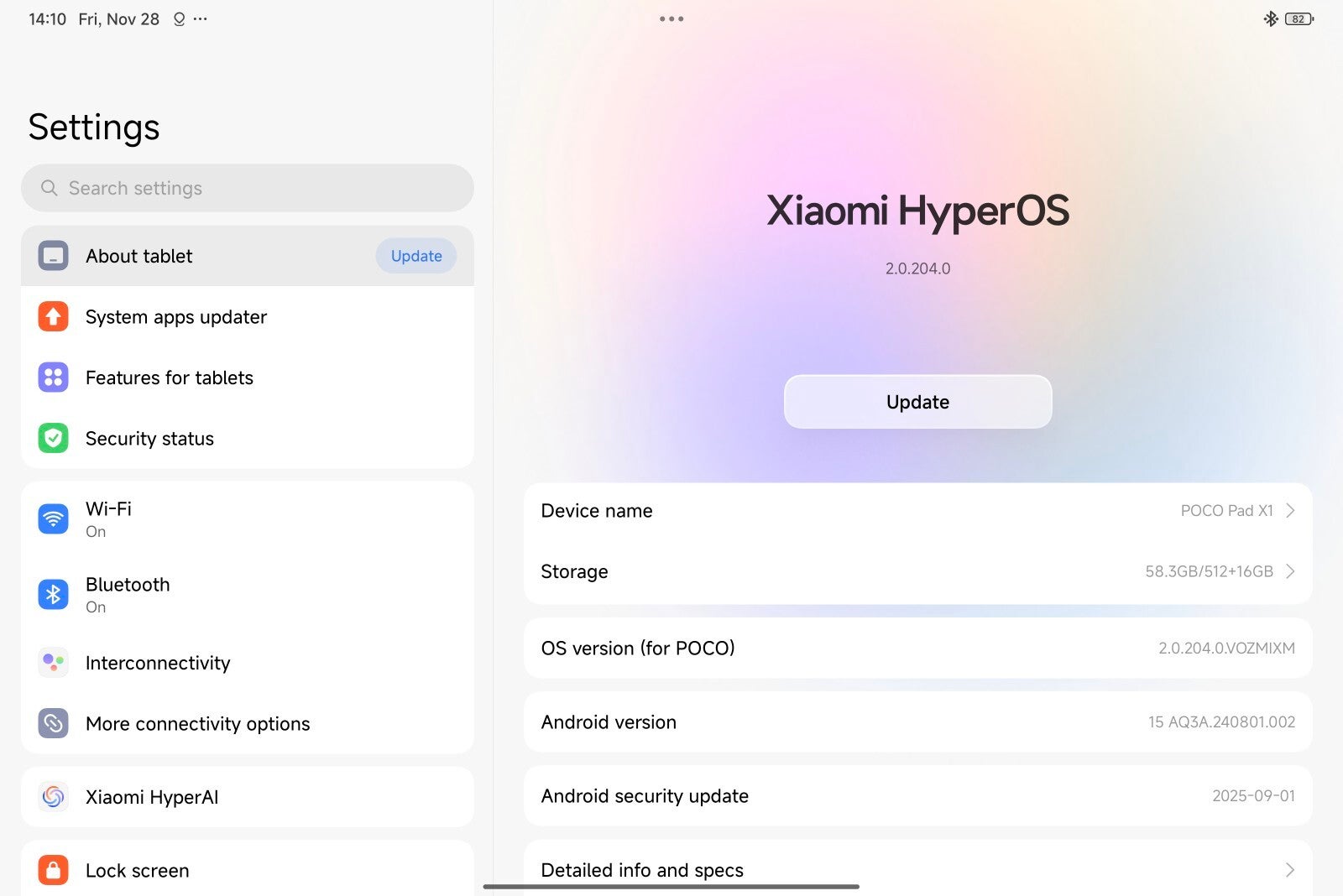Viewport: 1343px width, 896px height.
Task: Tap the Interconnectivity icon
Action: pyautogui.click(x=53, y=663)
